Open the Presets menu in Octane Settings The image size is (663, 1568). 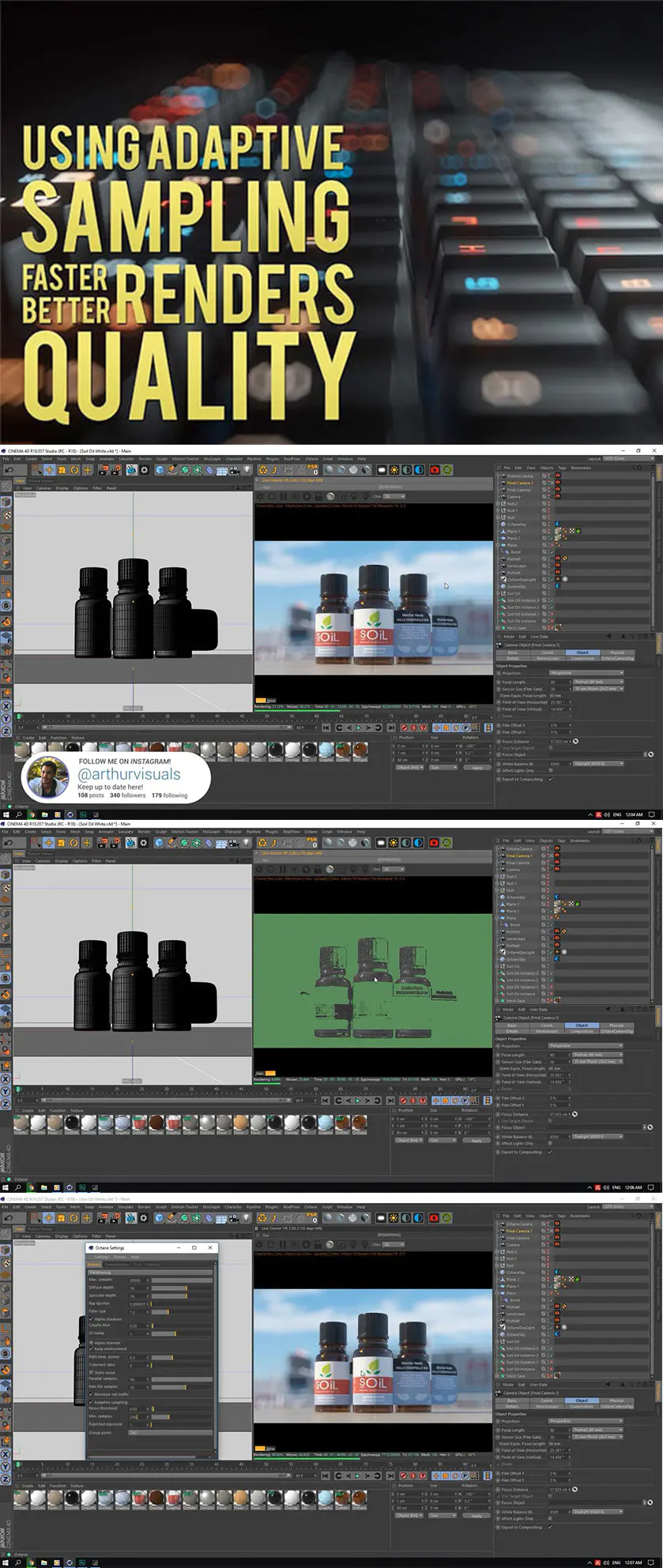(x=120, y=1257)
